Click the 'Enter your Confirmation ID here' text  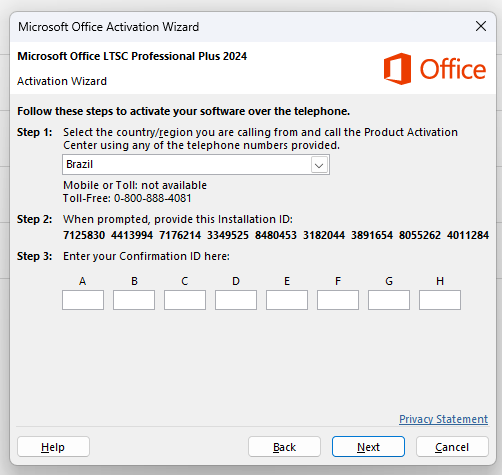(146, 256)
